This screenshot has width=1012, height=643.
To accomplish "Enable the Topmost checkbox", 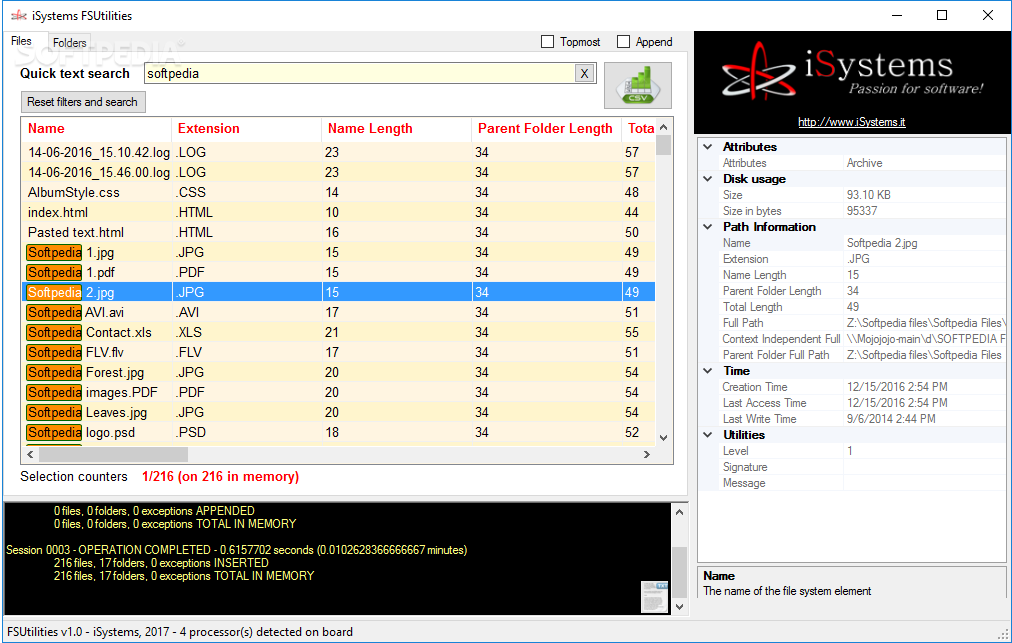I will 547,42.
